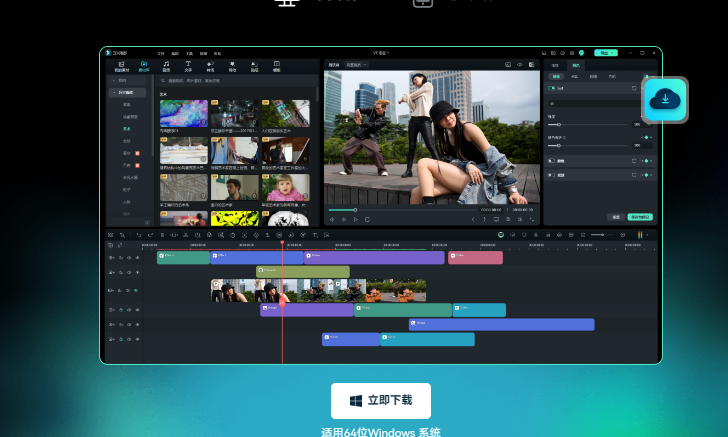Click the teal cloud download icon
The width and height of the screenshot is (728, 437).
click(665, 100)
